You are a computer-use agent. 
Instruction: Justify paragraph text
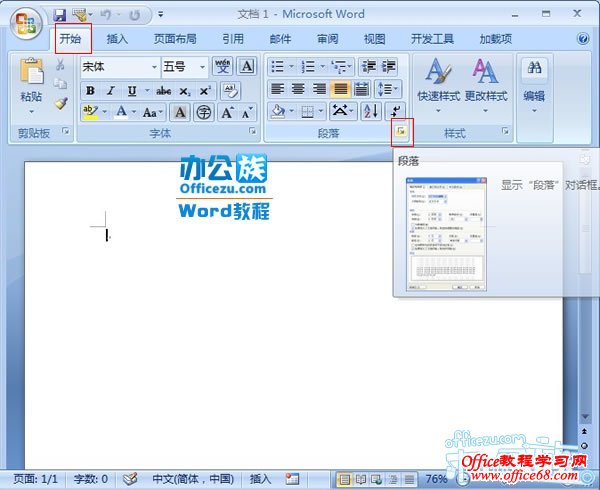coord(340,90)
